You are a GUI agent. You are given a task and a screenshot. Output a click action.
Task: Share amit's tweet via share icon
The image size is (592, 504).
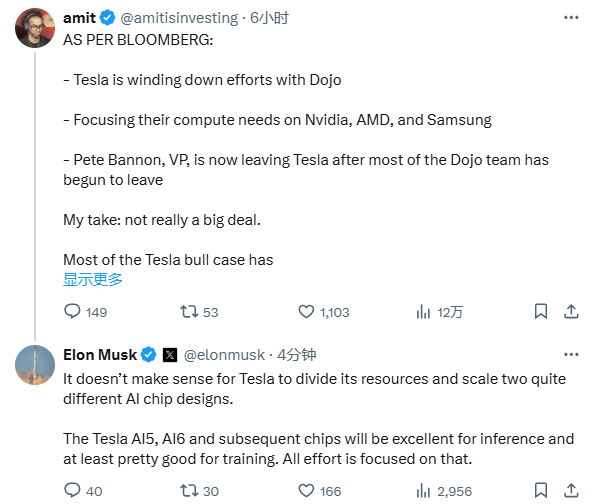pos(571,312)
